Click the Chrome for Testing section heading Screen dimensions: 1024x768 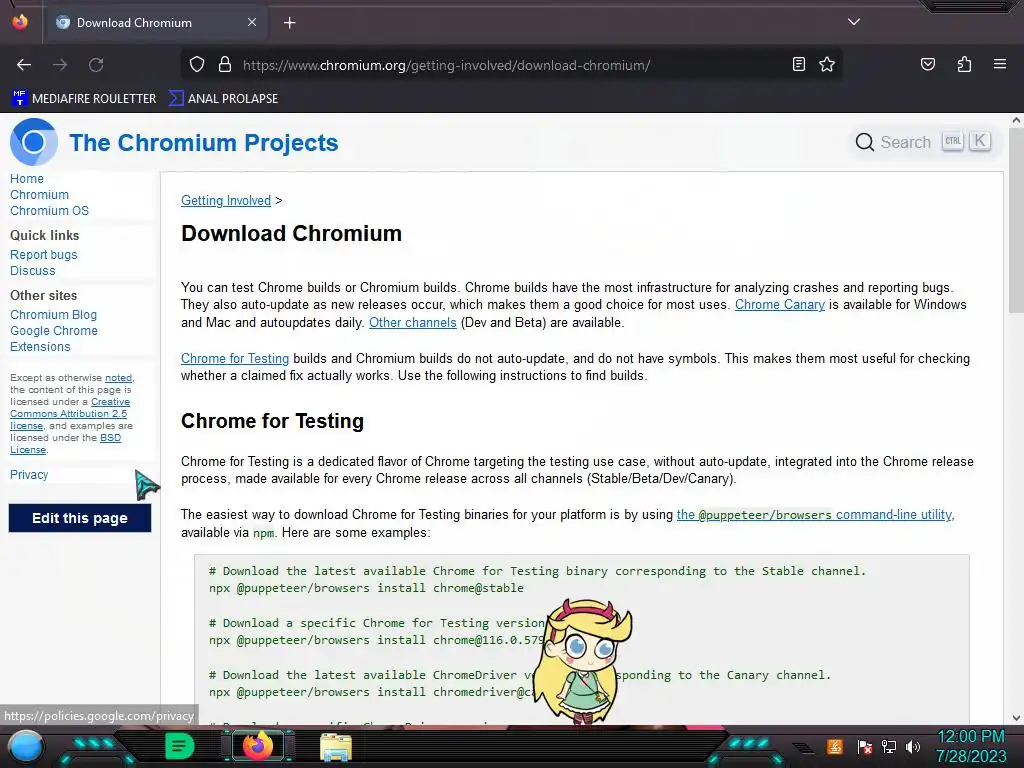pos(272,421)
